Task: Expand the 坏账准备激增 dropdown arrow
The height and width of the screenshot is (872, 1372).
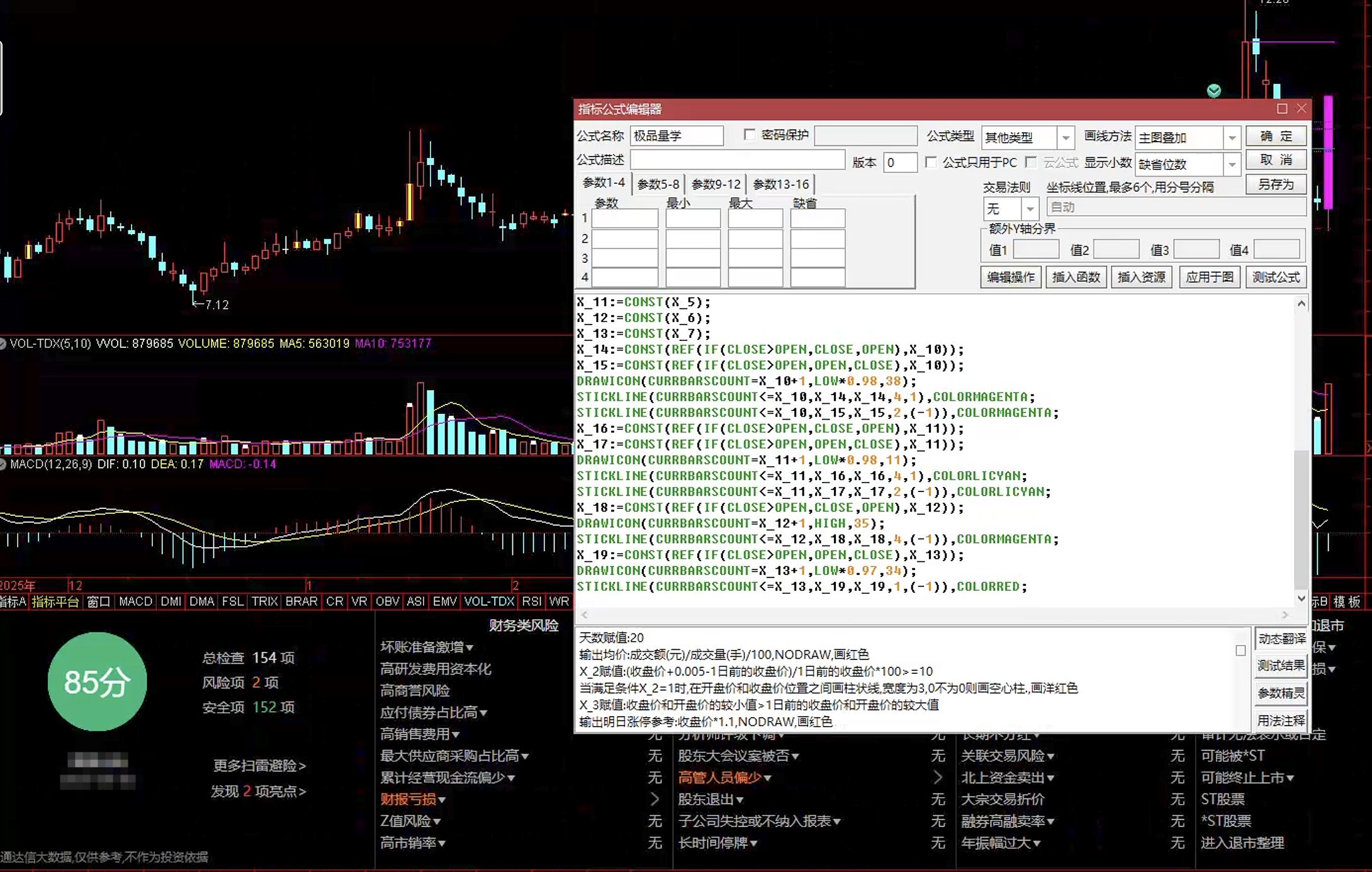Action: coord(470,648)
